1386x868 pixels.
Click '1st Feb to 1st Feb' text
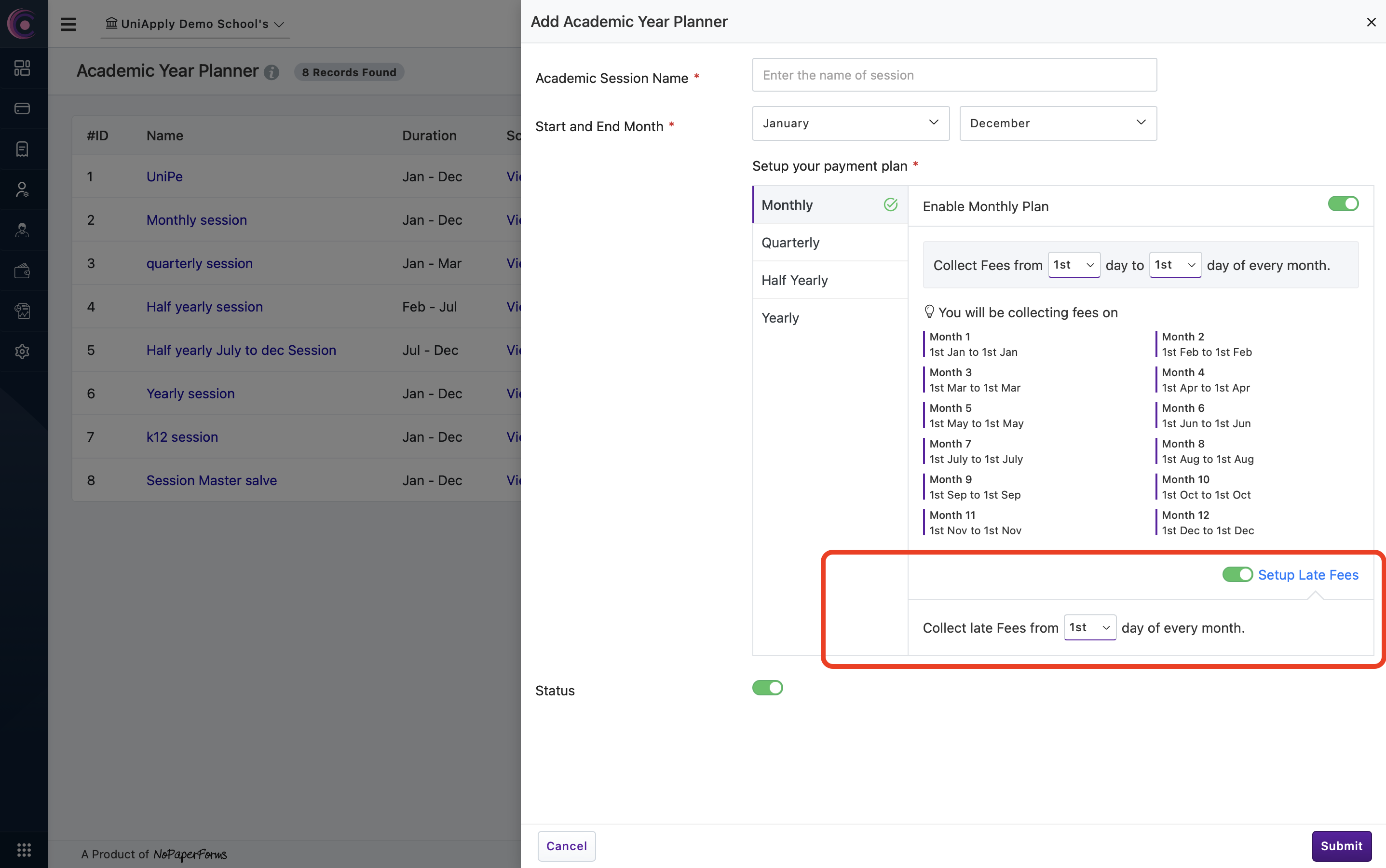pos(1207,352)
